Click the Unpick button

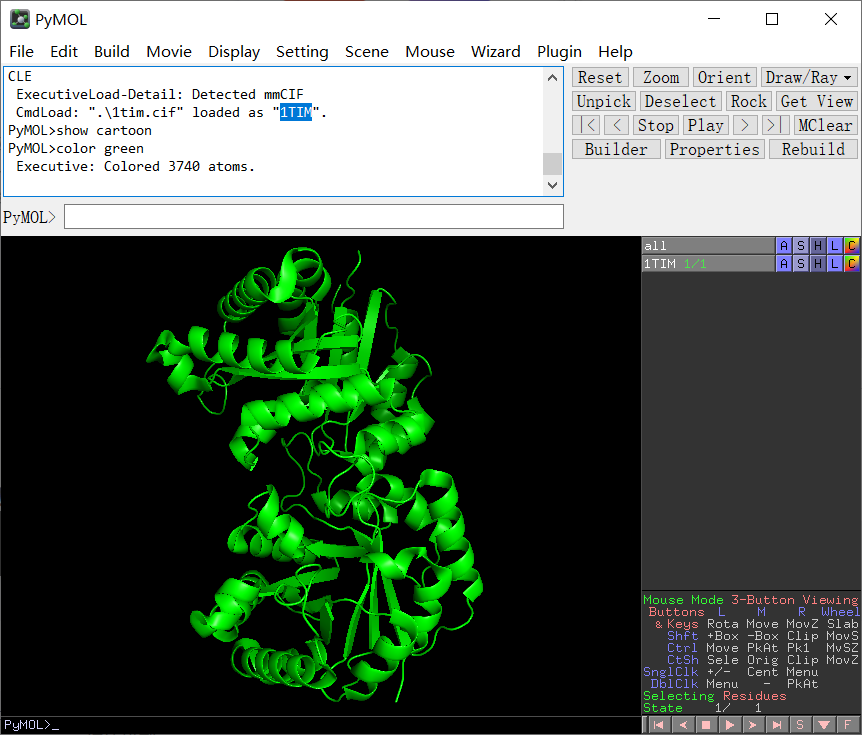[x=604, y=102]
